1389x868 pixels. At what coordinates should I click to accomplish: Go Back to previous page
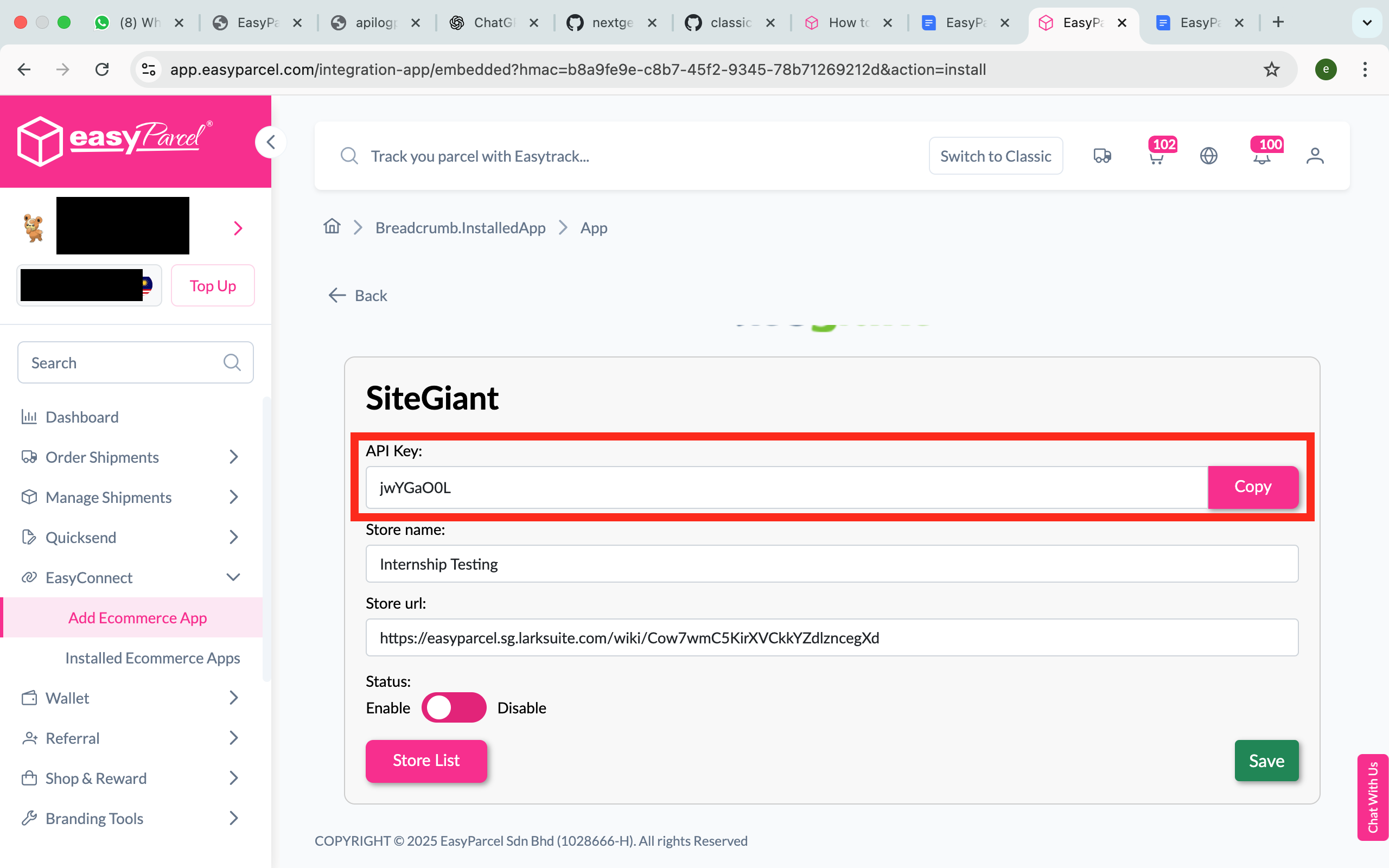tap(358, 295)
